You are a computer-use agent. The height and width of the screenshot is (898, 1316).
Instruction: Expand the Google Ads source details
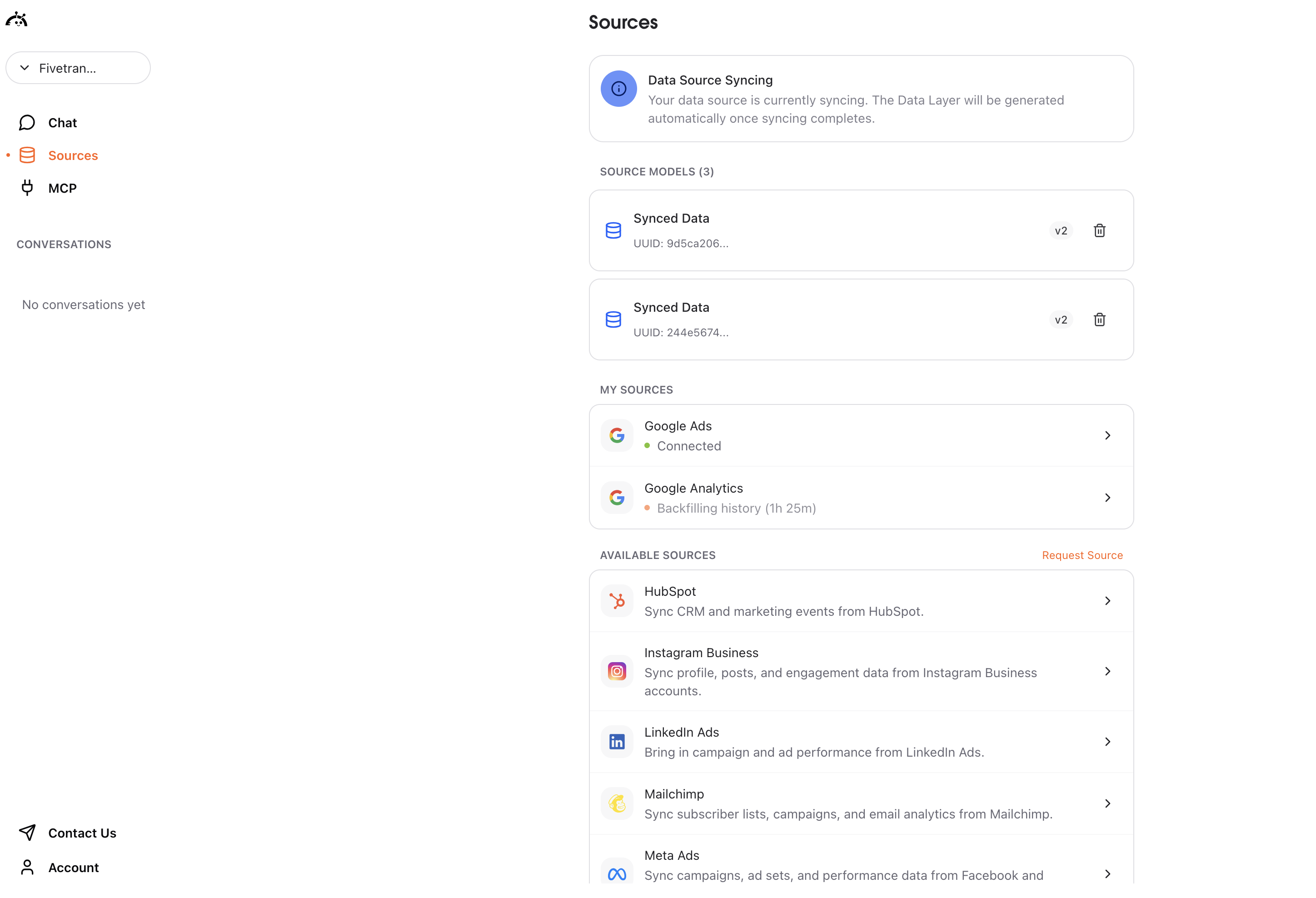[1107, 435]
